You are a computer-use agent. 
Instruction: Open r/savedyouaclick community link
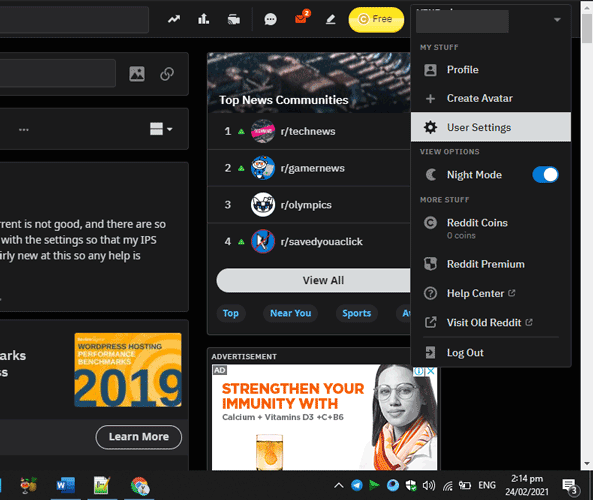[321, 241]
